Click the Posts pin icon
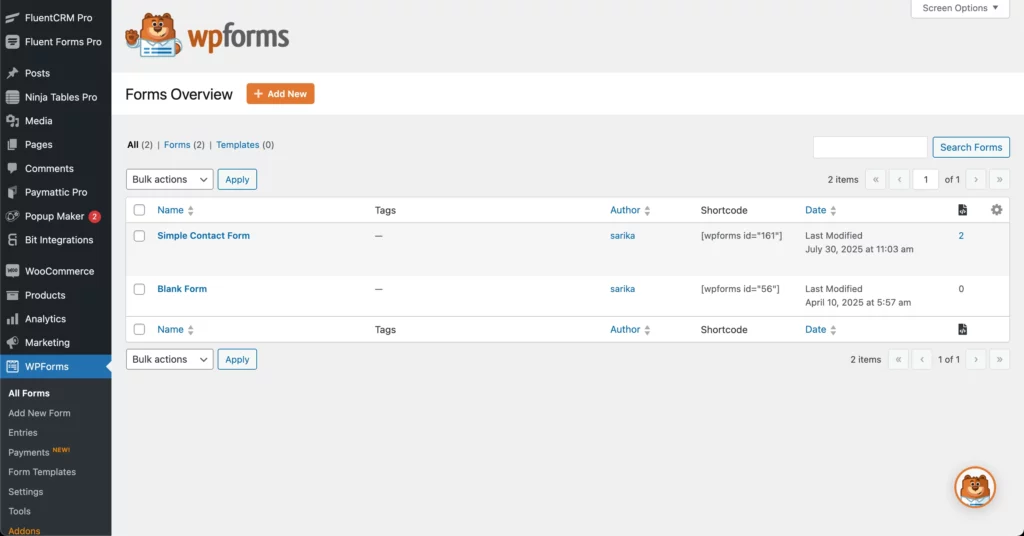Screen dimensions: 1024x536 click(12, 73)
